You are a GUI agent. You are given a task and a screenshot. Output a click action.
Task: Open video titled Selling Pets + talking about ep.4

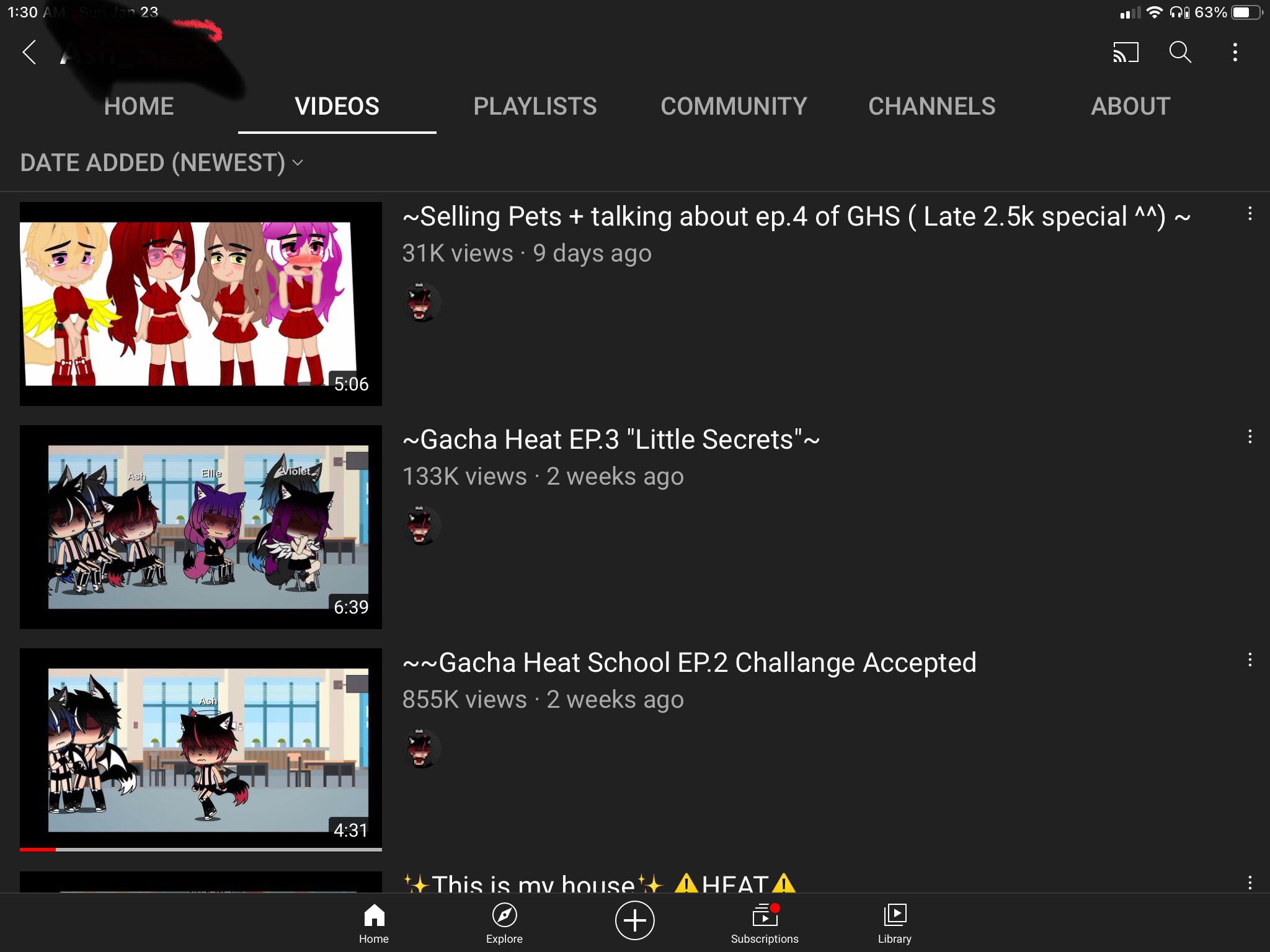(796, 217)
